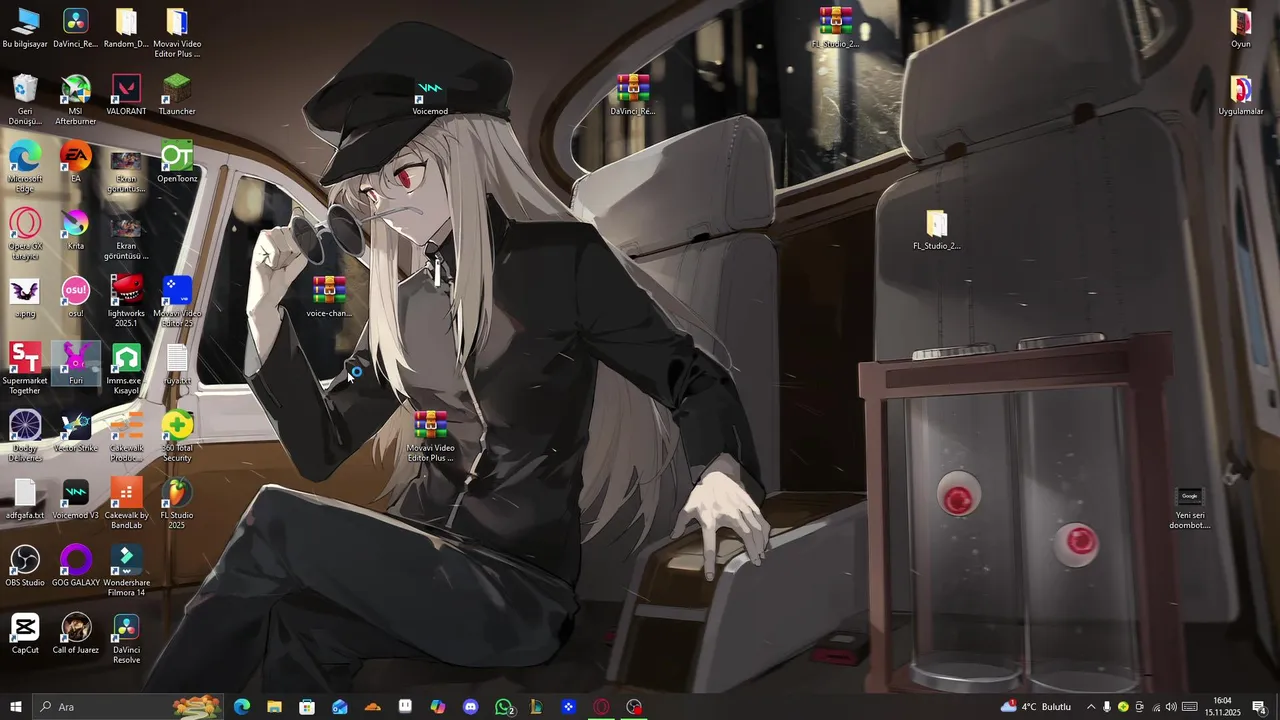Open the volume speaker tray icon
Screen dimensions: 1280x720
click(x=1171, y=707)
